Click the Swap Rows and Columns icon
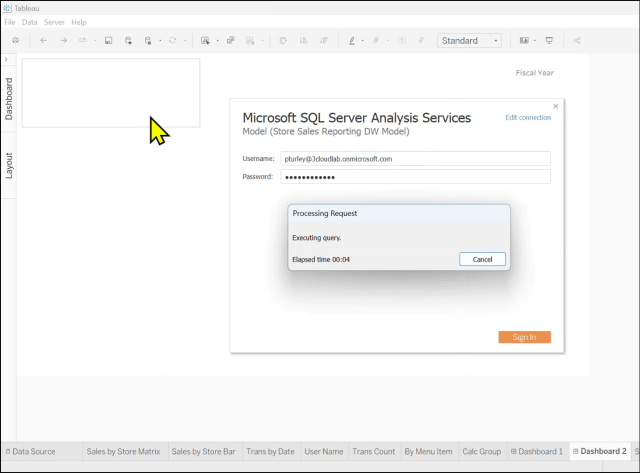 [x=283, y=40]
